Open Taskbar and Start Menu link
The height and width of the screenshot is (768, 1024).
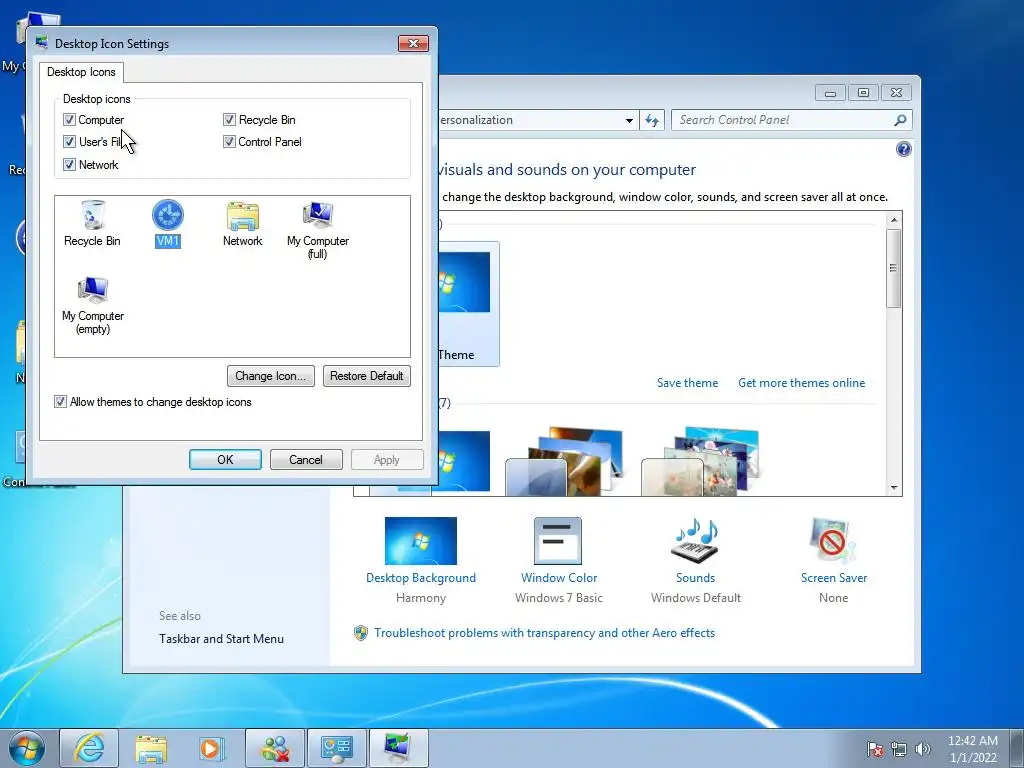point(221,639)
